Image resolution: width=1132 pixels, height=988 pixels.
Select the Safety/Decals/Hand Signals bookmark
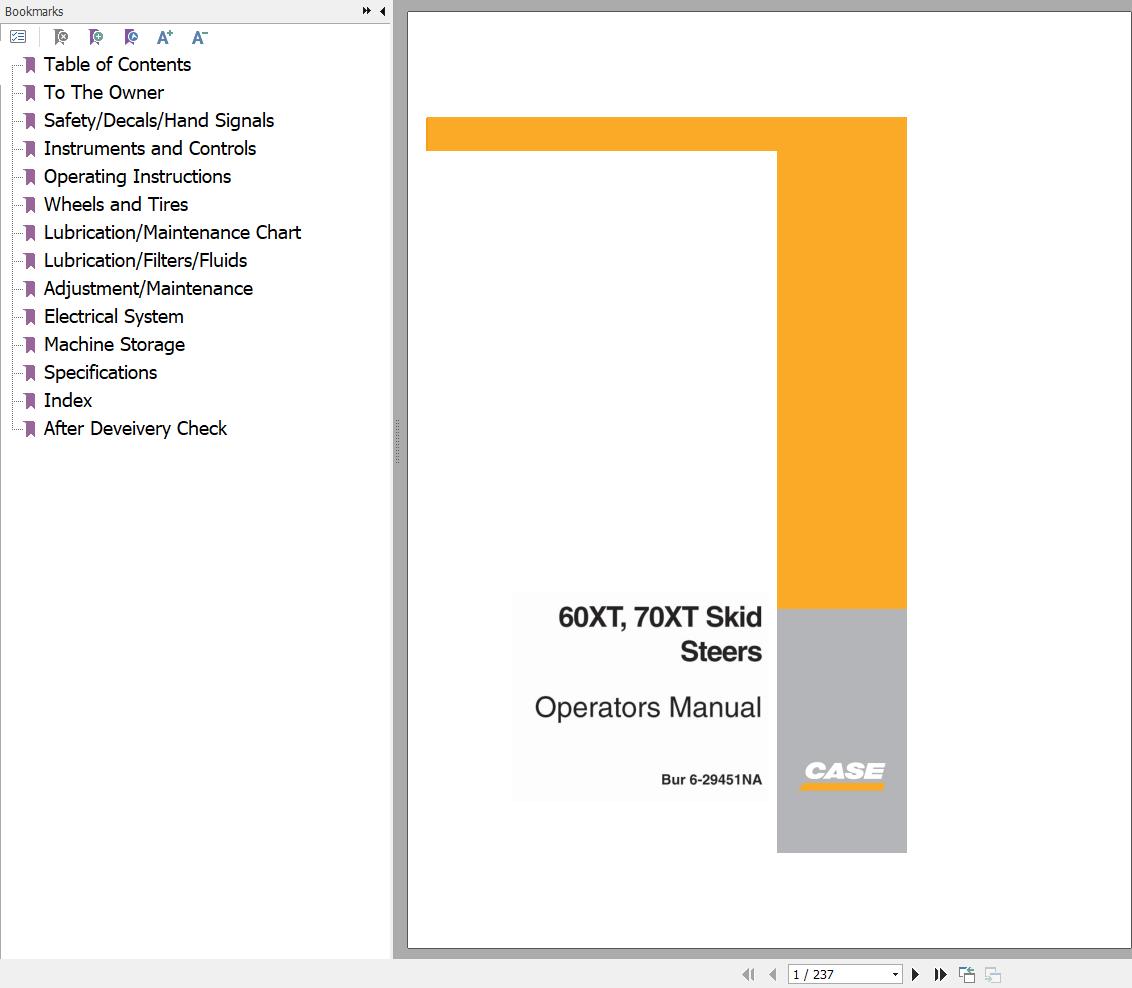(x=159, y=121)
